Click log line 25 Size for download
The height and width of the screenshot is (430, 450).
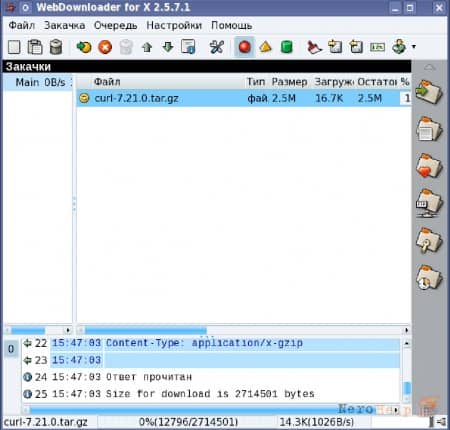(x=212, y=394)
